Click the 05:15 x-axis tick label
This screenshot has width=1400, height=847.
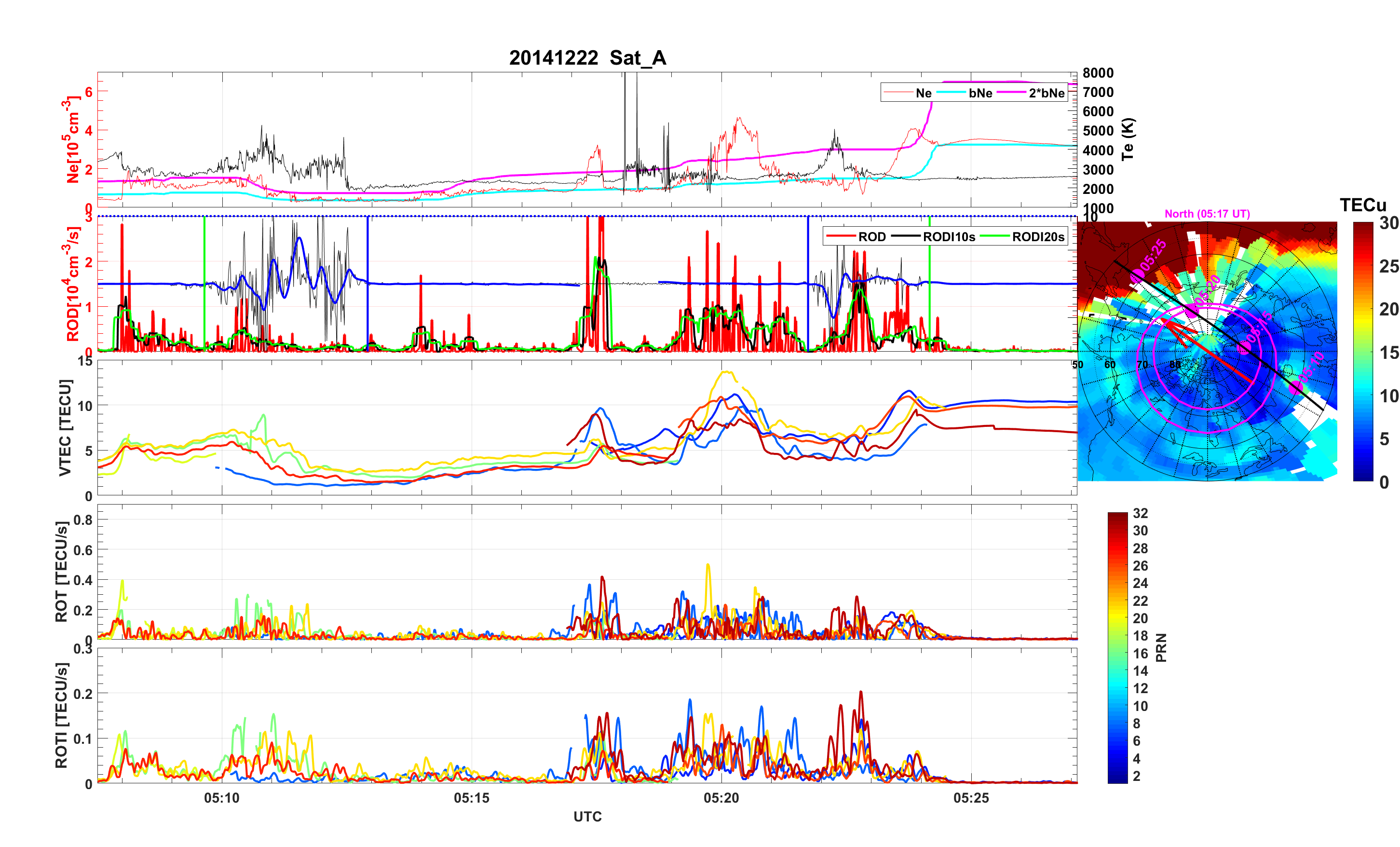coord(471,798)
